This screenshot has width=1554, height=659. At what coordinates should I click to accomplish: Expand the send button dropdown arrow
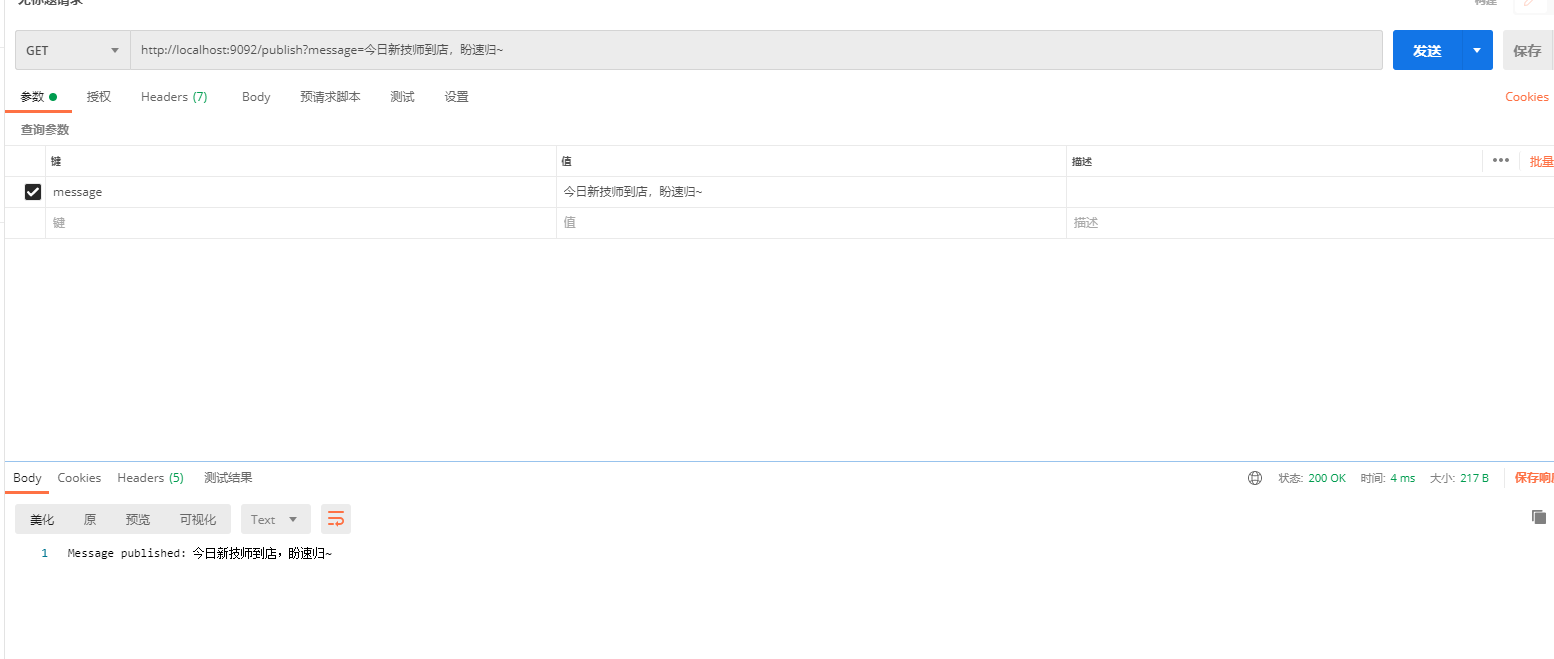point(1477,51)
